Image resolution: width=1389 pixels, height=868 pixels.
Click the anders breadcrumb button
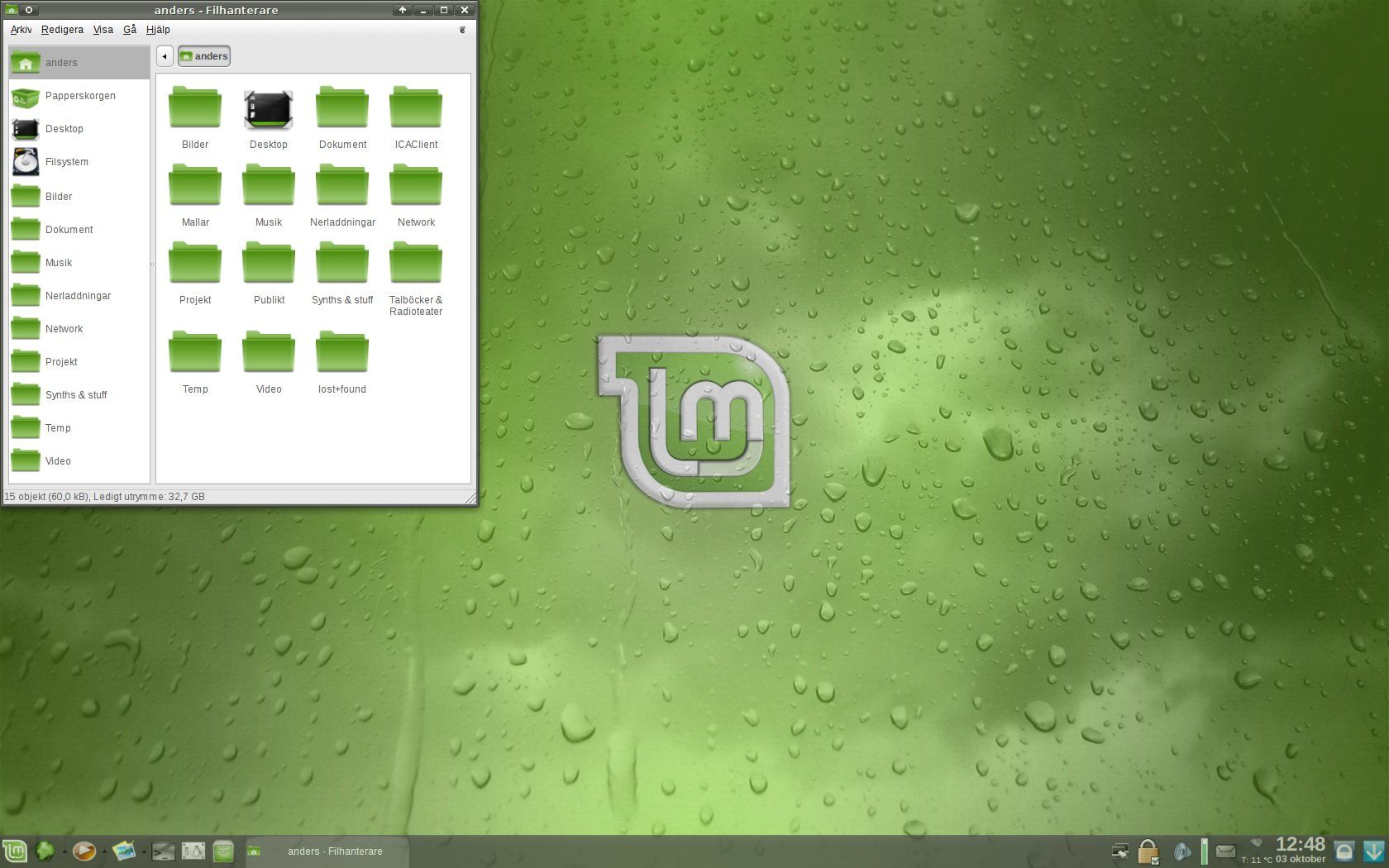click(203, 55)
